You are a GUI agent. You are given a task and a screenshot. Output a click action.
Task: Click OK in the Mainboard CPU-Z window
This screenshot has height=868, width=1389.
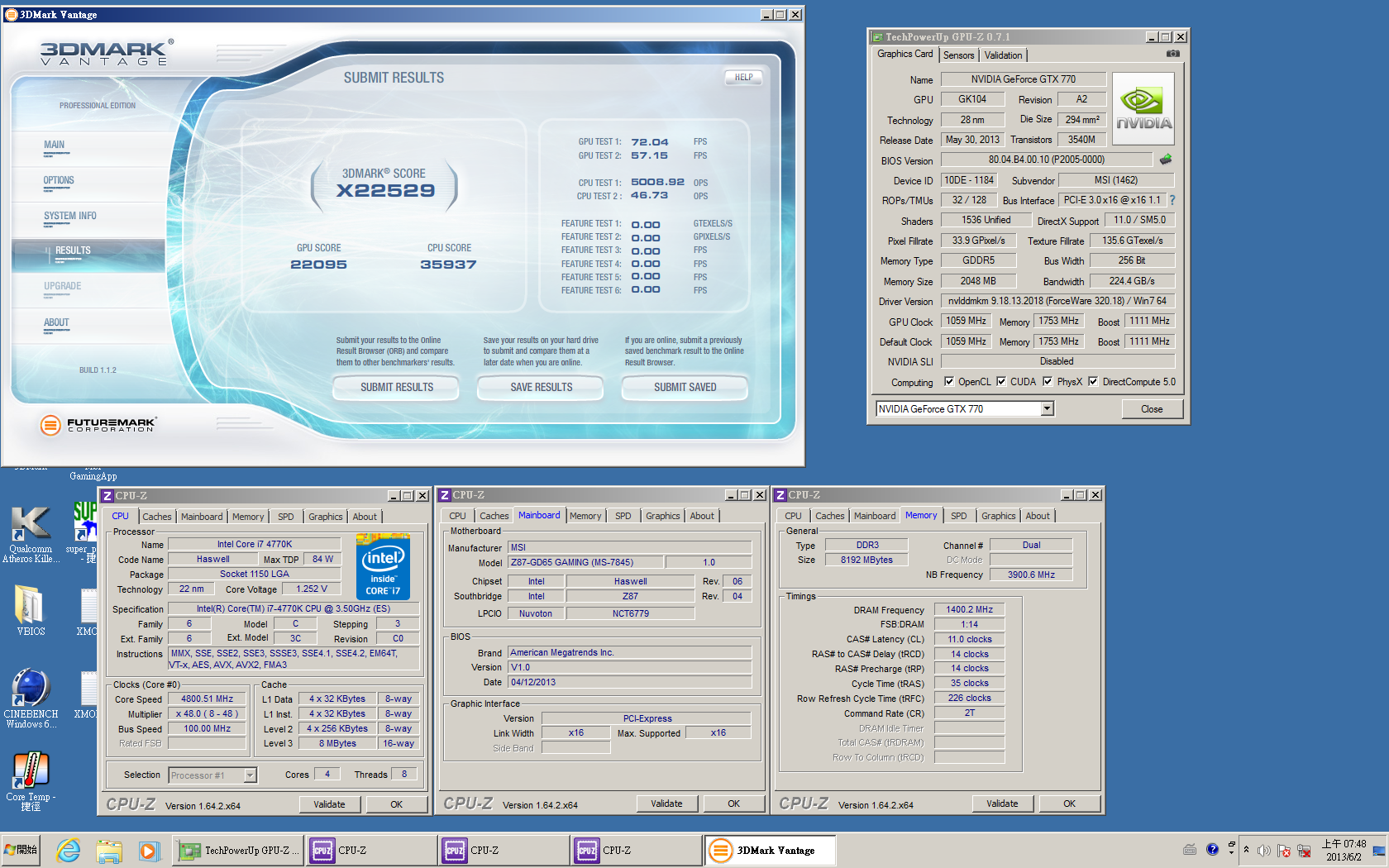click(733, 804)
